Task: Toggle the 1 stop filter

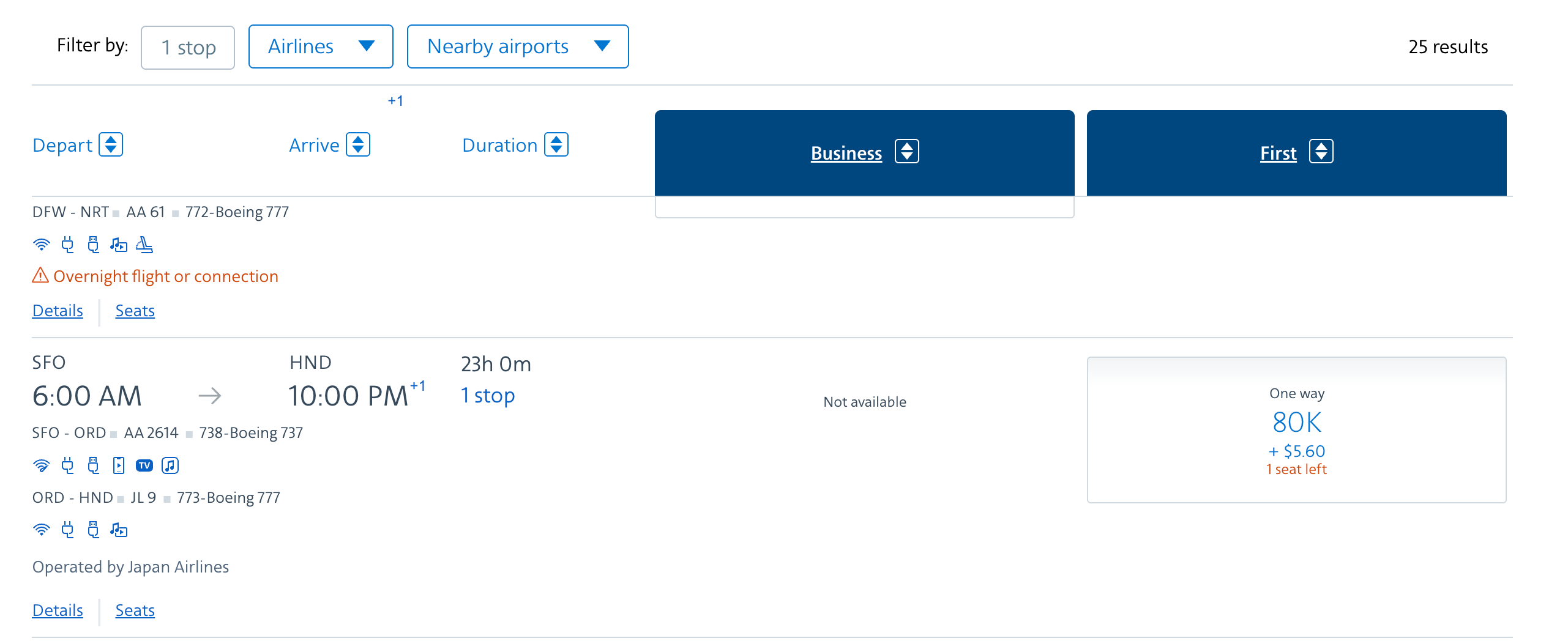Action: tap(187, 46)
